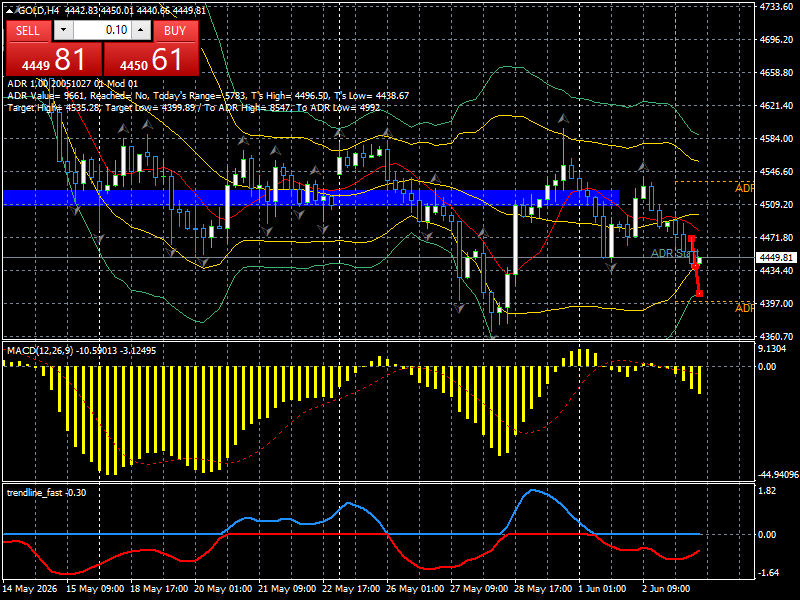Click the current price tag 4449.81
The width and height of the screenshot is (800, 600).
pyautogui.click(x=776, y=258)
